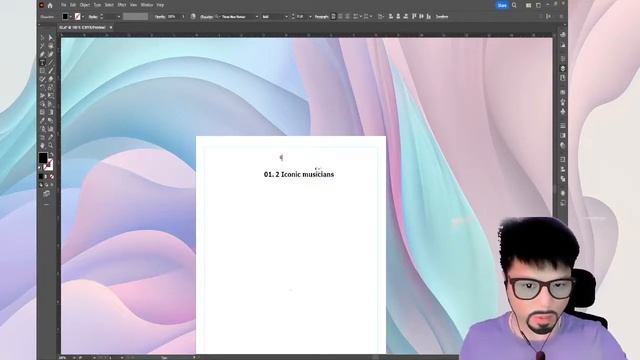Open the search magnifier in the top bar
This screenshot has height=360, width=640.
(x=514, y=5)
